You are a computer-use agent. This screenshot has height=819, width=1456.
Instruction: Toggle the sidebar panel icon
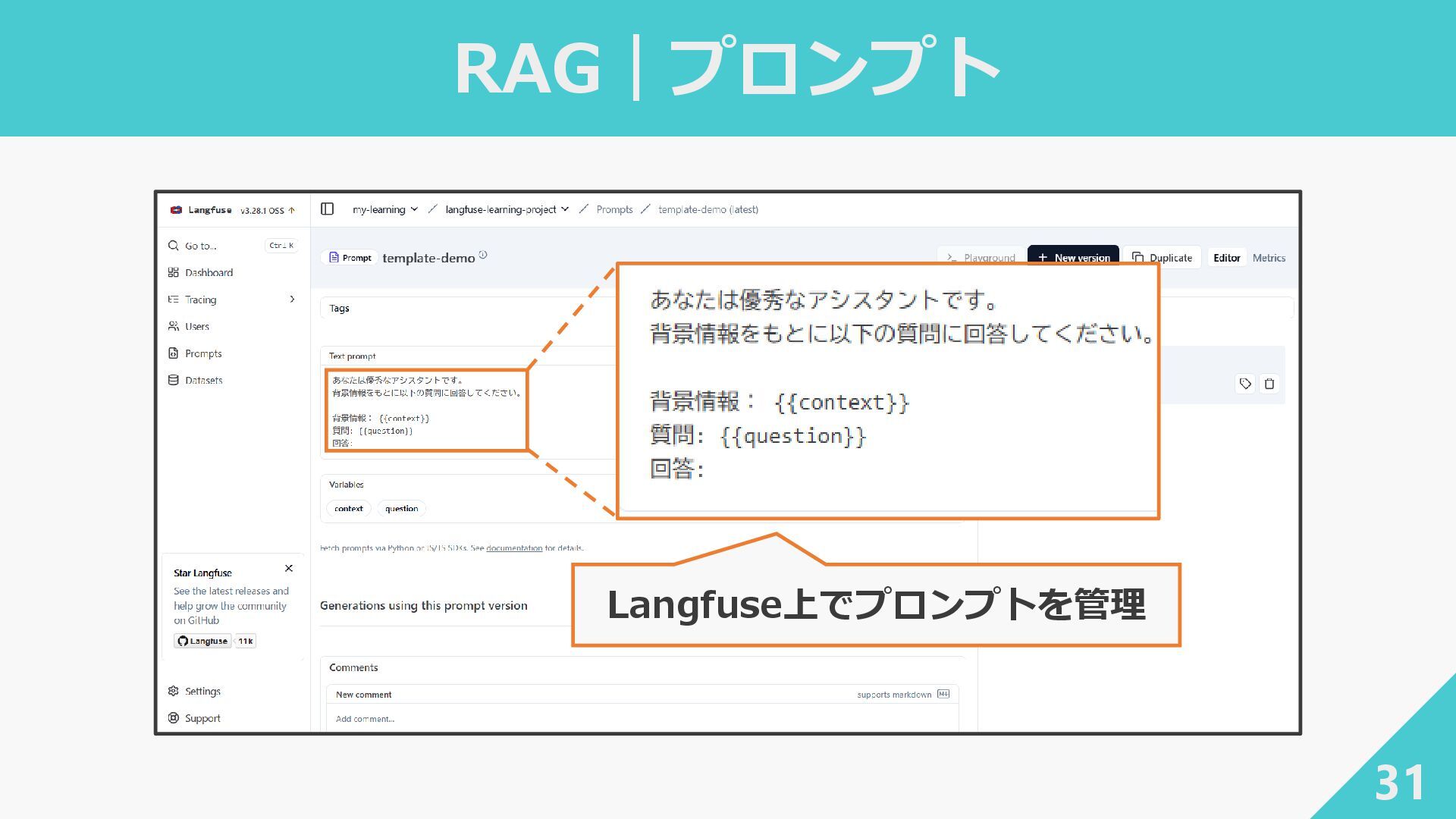point(327,209)
